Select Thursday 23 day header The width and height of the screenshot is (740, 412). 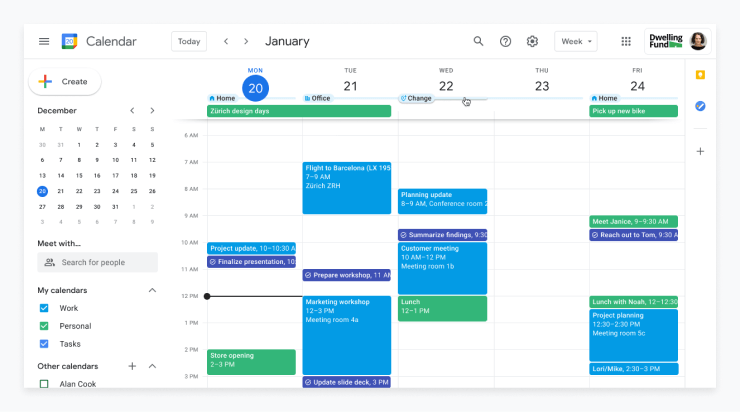[542, 86]
